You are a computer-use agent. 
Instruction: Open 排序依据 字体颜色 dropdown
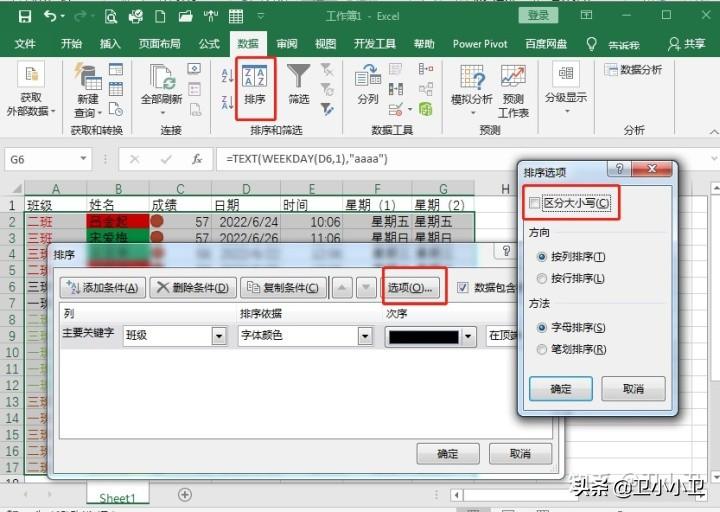[365, 336]
